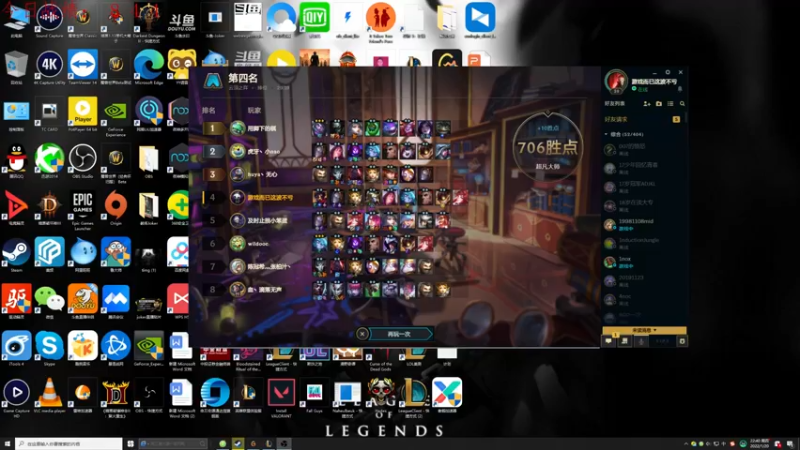Open the missions icon beside chat button
The image size is (800, 450).
coord(624,341)
